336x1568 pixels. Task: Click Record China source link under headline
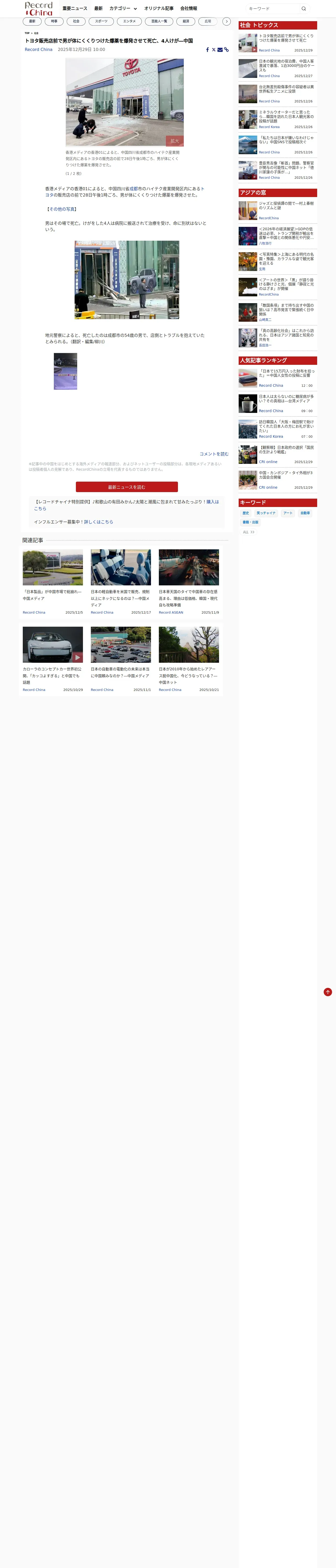(38, 50)
